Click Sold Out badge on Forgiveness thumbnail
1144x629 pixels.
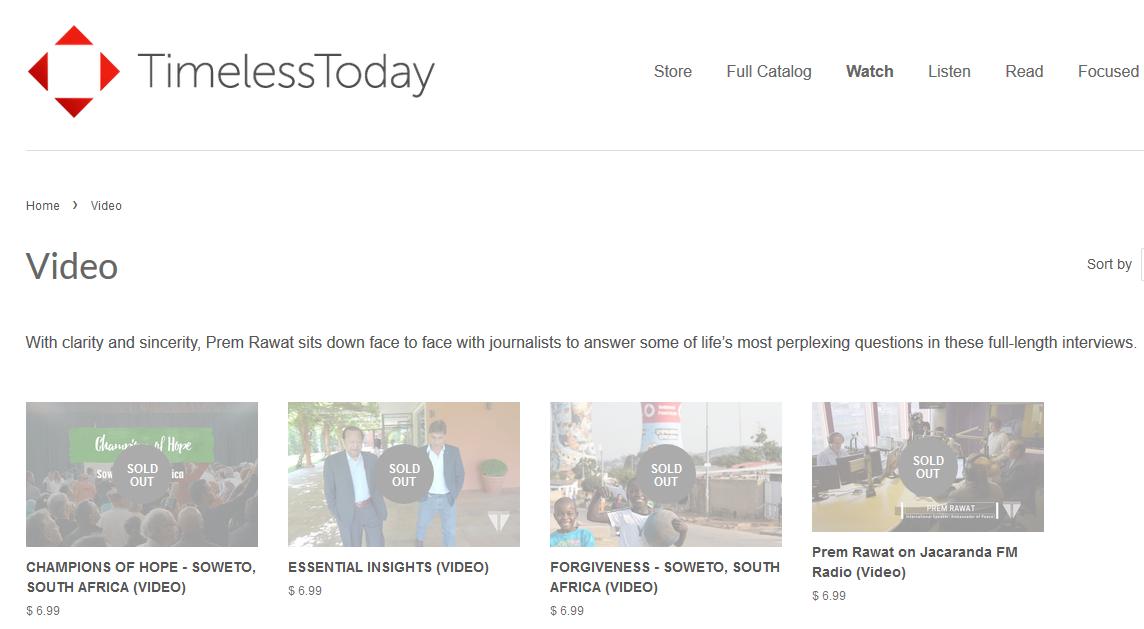(666, 475)
